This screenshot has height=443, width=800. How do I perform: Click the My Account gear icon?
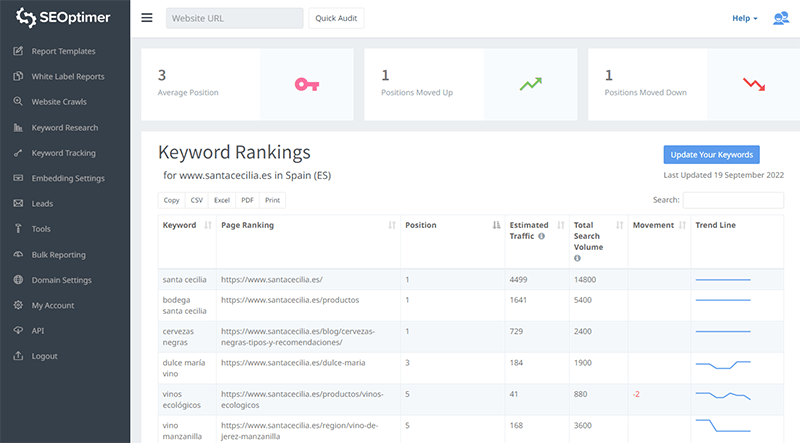click(18, 305)
